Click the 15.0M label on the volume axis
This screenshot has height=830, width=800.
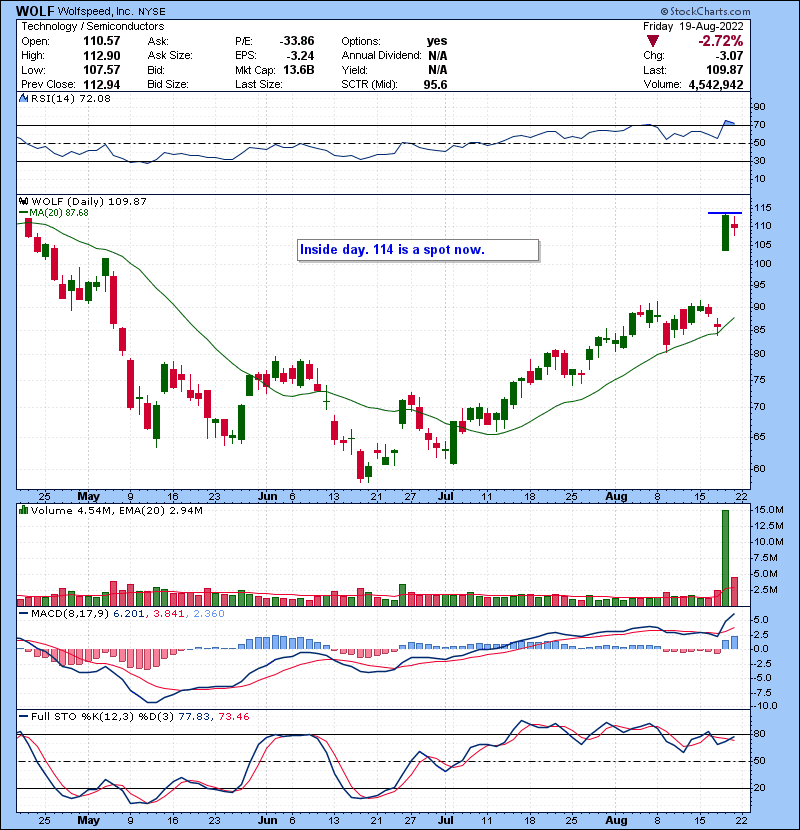(x=769, y=510)
